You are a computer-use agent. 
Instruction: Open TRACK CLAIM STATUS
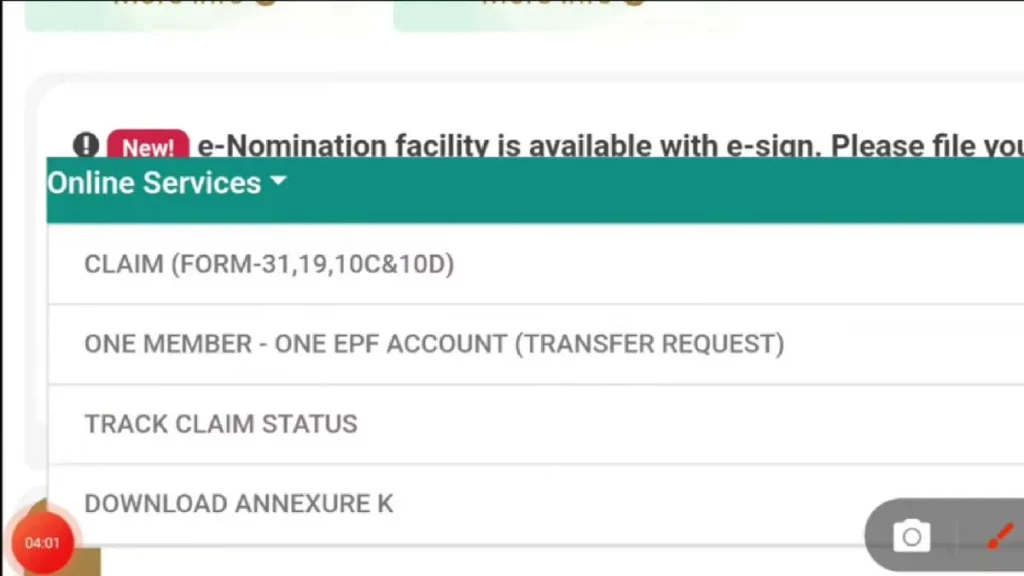pos(221,424)
